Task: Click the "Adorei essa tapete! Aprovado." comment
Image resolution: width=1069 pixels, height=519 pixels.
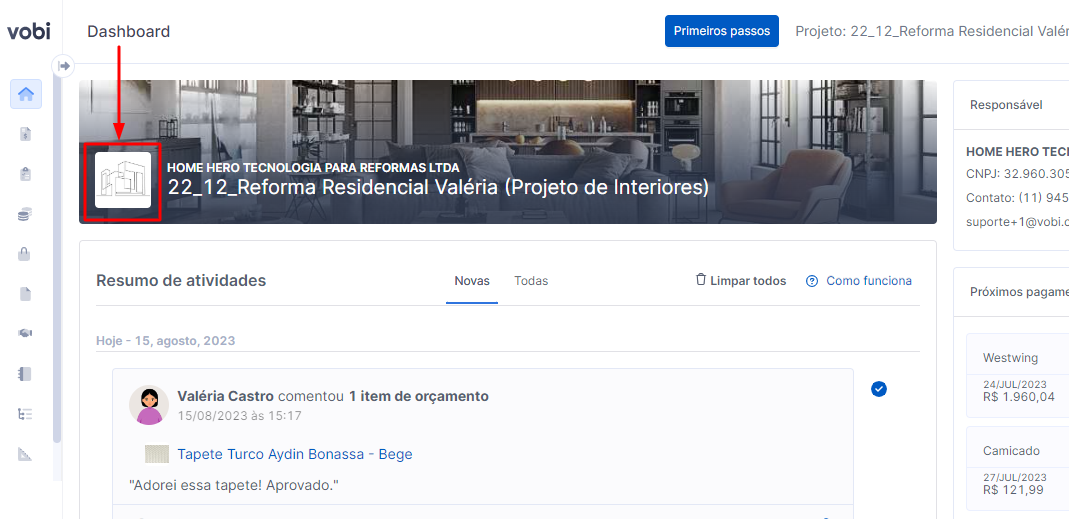Action: tap(234, 486)
